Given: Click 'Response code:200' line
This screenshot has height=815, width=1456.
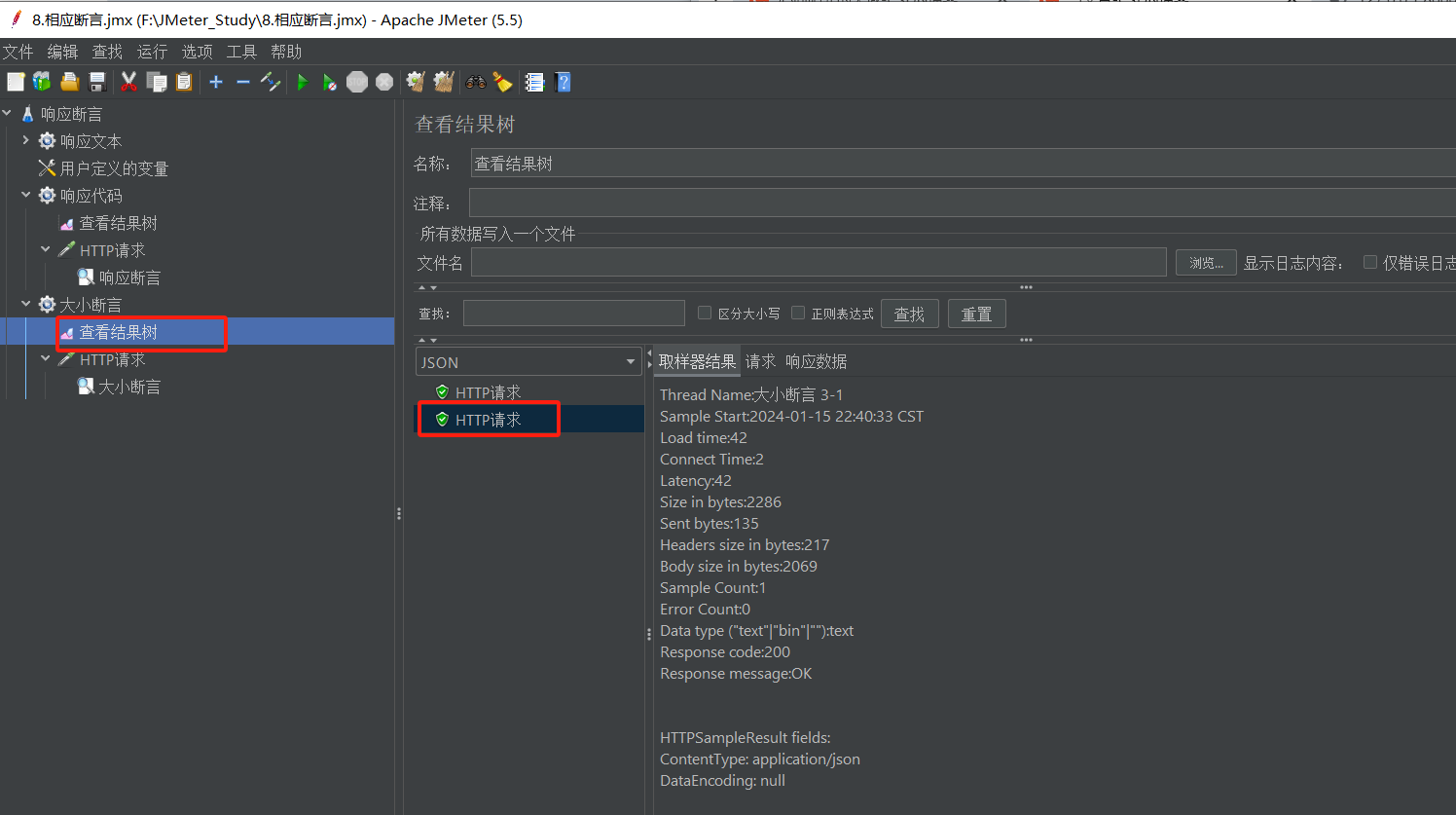Looking at the screenshot, I should (725, 651).
